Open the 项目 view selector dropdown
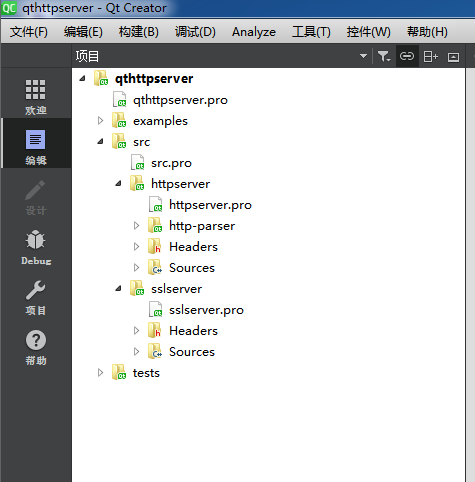 [363, 56]
